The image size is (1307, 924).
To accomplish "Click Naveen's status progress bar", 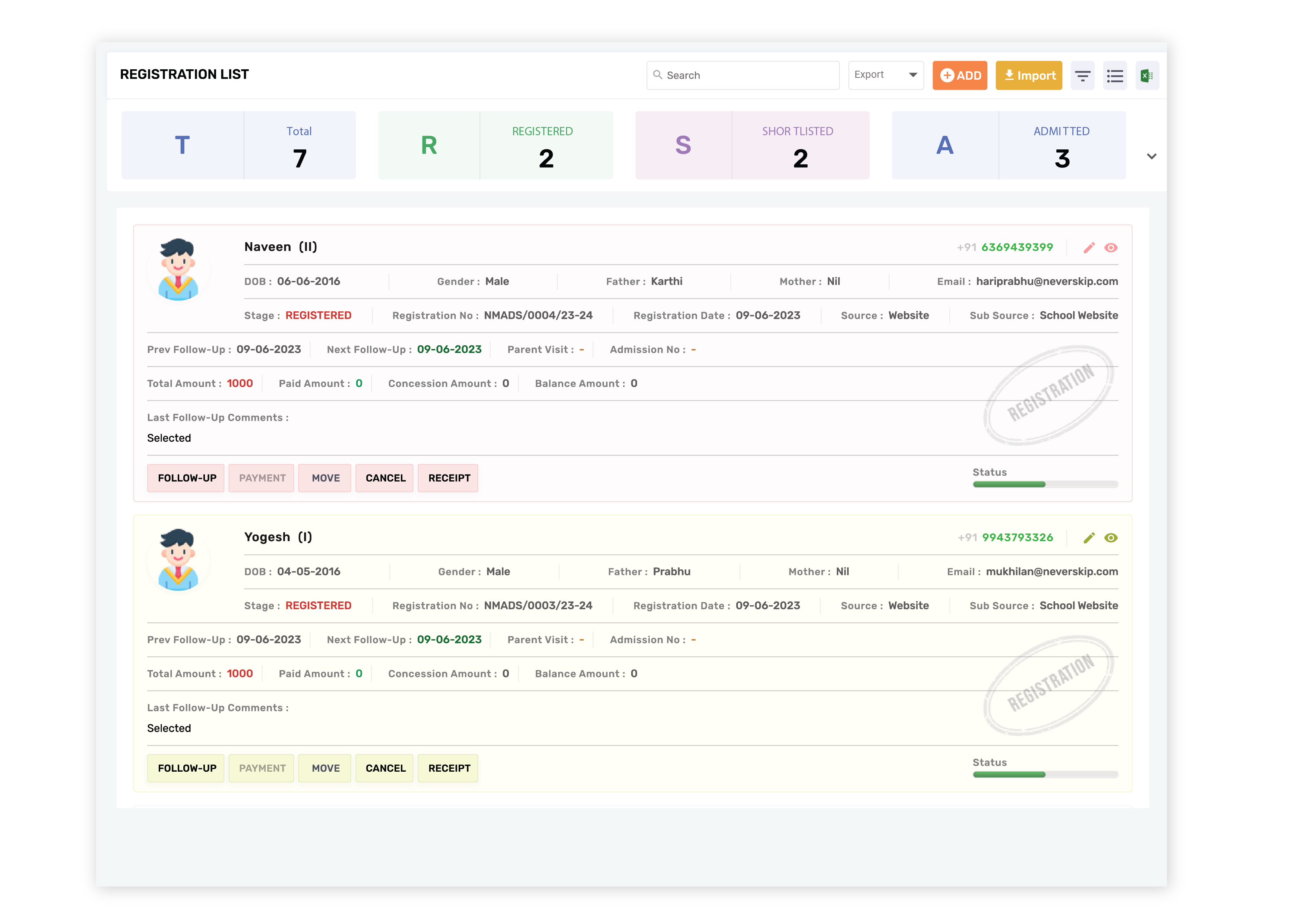I will coord(1045,484).
